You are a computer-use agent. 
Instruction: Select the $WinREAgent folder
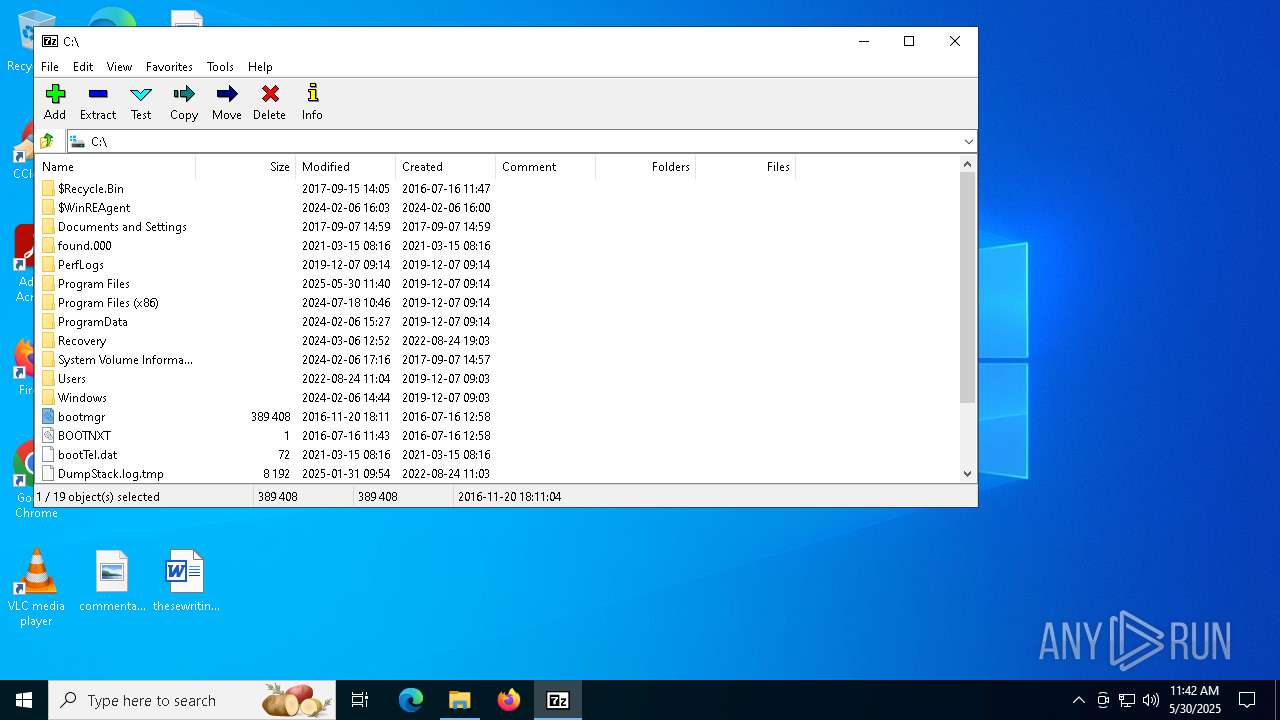(x=94, y=208)
